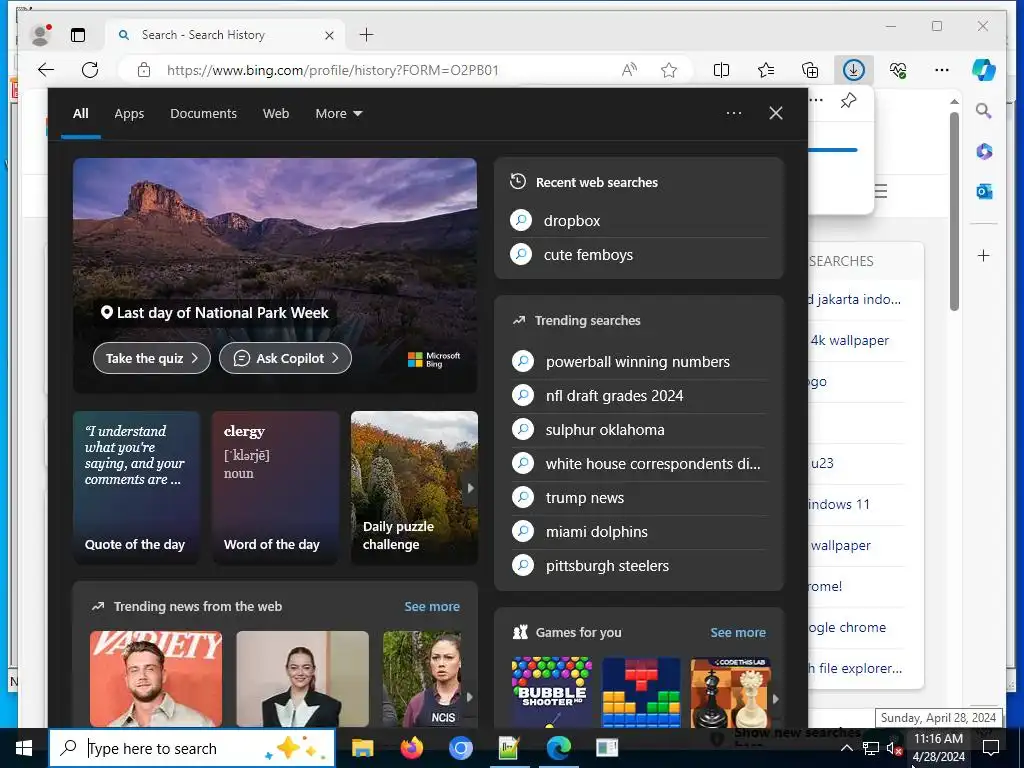Open search panel options ellipsis
The width and height of the screenshot is (1024, 768).
coord(734,113)
